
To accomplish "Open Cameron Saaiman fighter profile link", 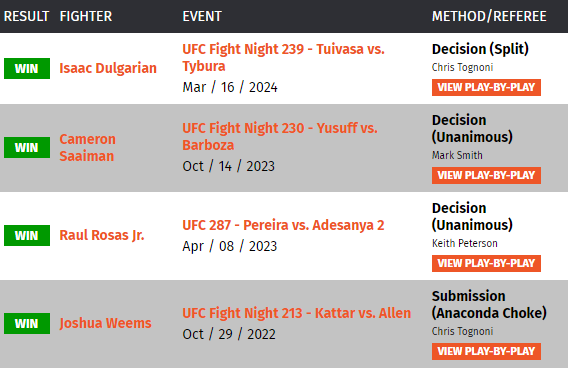I will pyautogui.click(x=87, y=147).
